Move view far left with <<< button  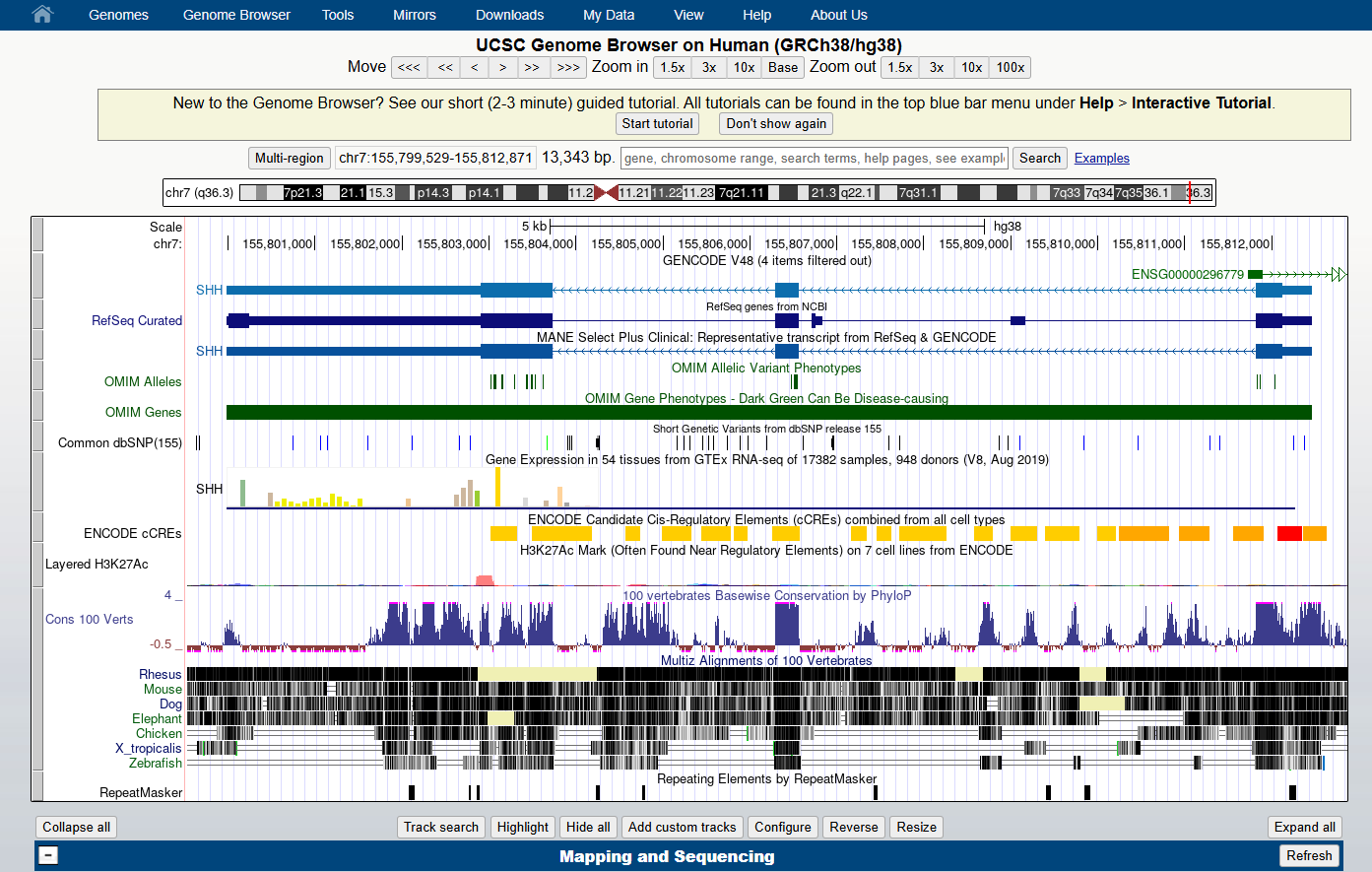pyautogui.click(x=409, y=68)
